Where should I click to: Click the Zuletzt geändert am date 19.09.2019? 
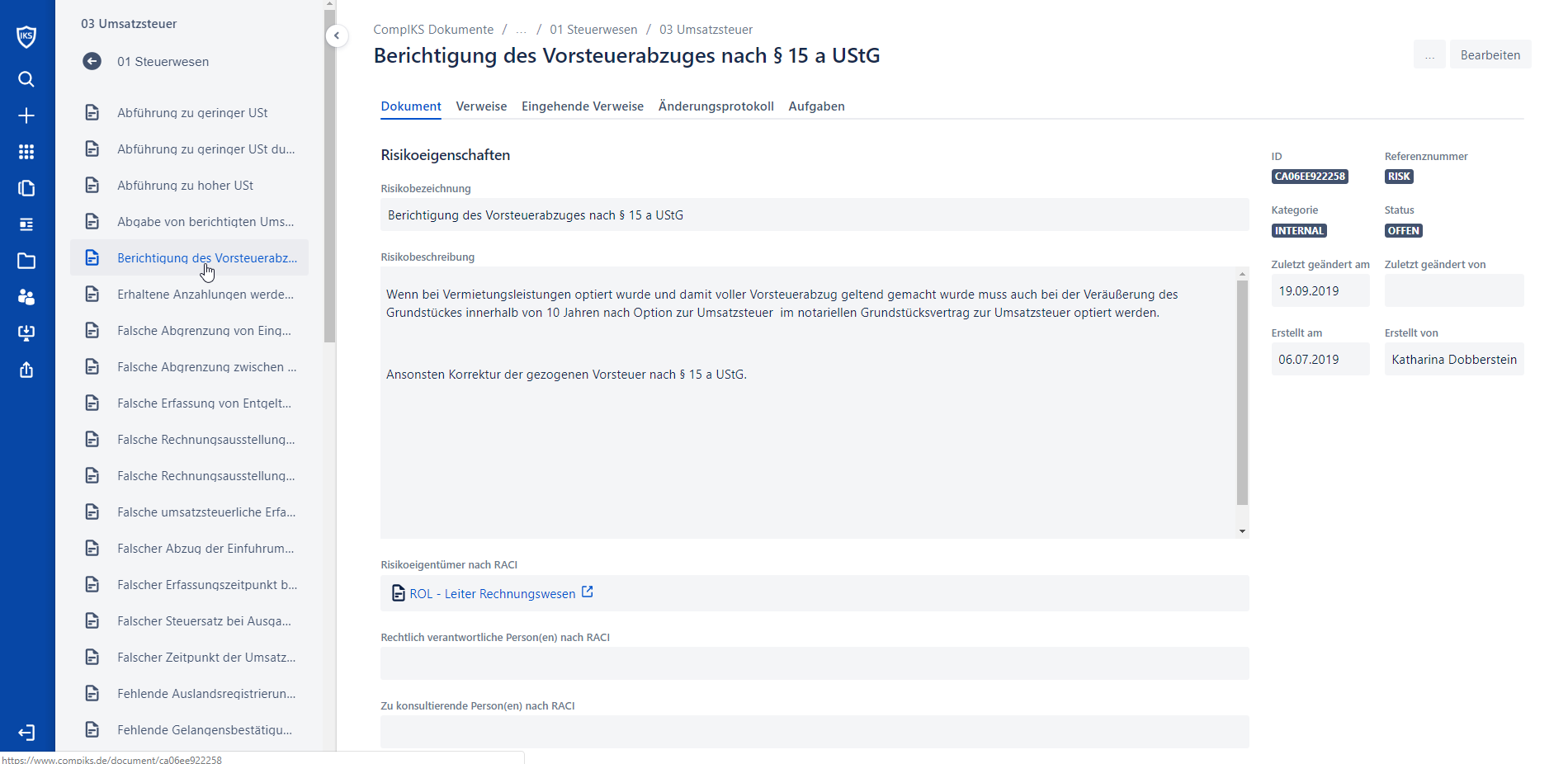[1320, 290]
